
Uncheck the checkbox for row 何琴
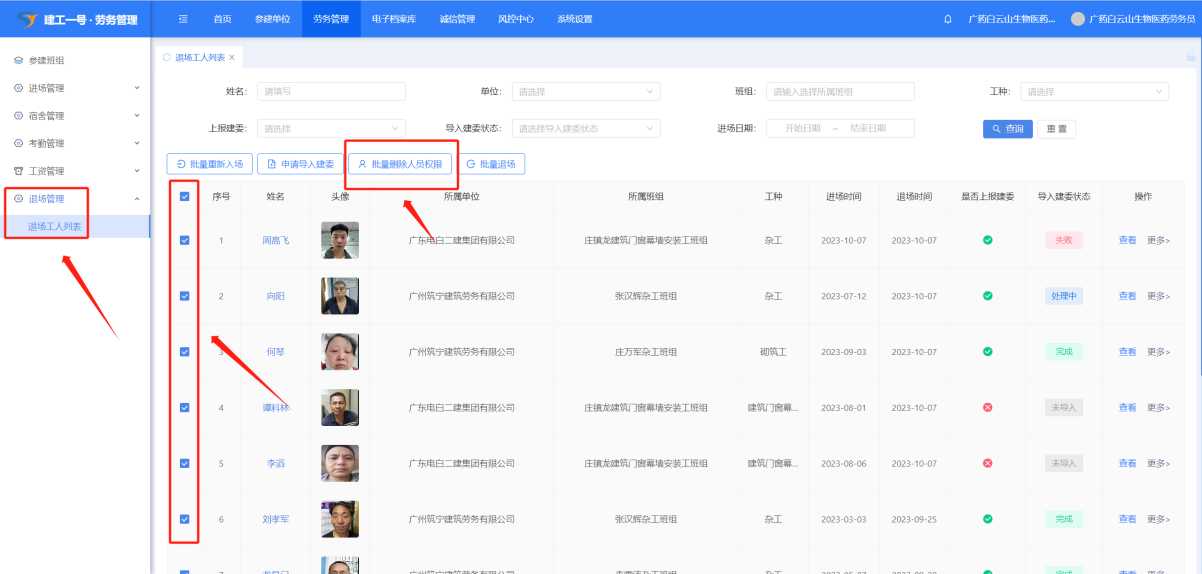184,352
